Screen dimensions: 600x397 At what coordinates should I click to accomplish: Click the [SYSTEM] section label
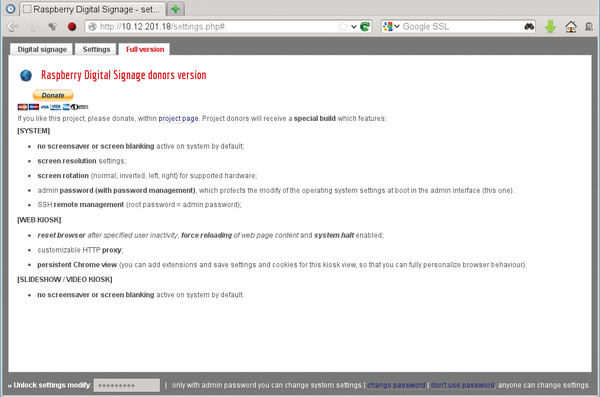[34, 131]
